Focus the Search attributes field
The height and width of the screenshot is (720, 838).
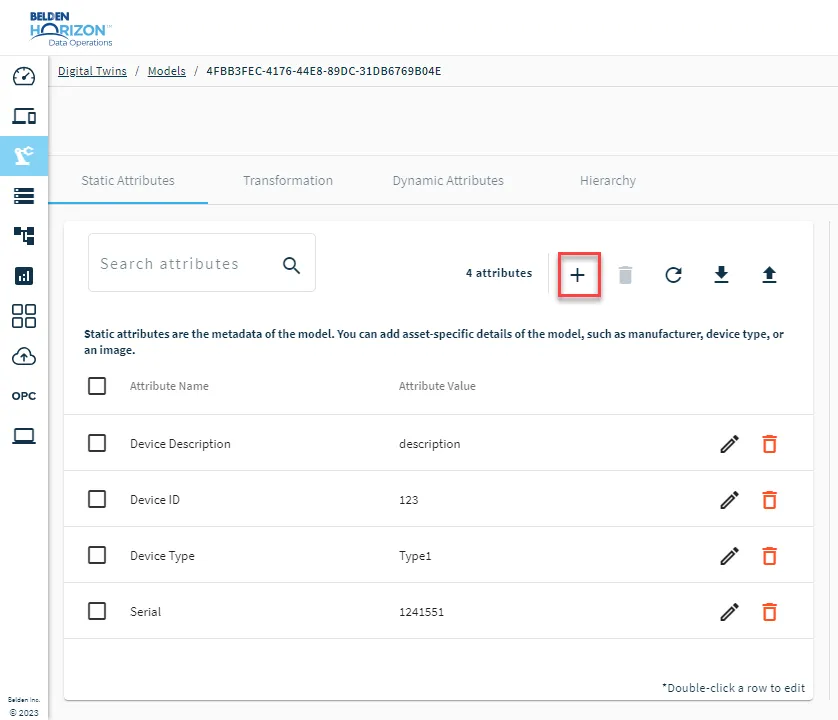[x=202, y=262]
